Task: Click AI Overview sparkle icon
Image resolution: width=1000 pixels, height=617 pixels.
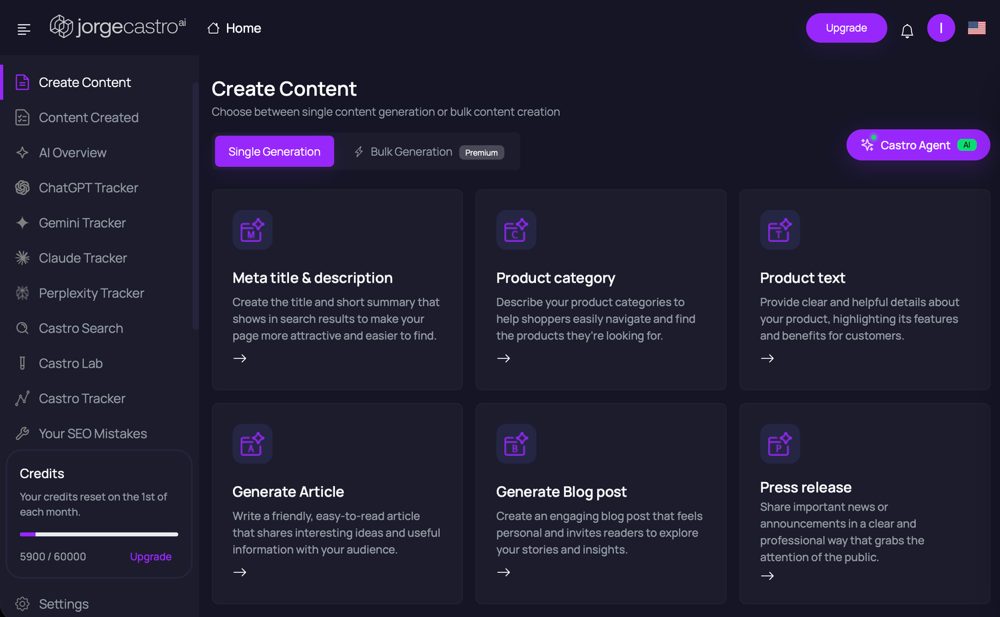Action: (x=22, y=152)
